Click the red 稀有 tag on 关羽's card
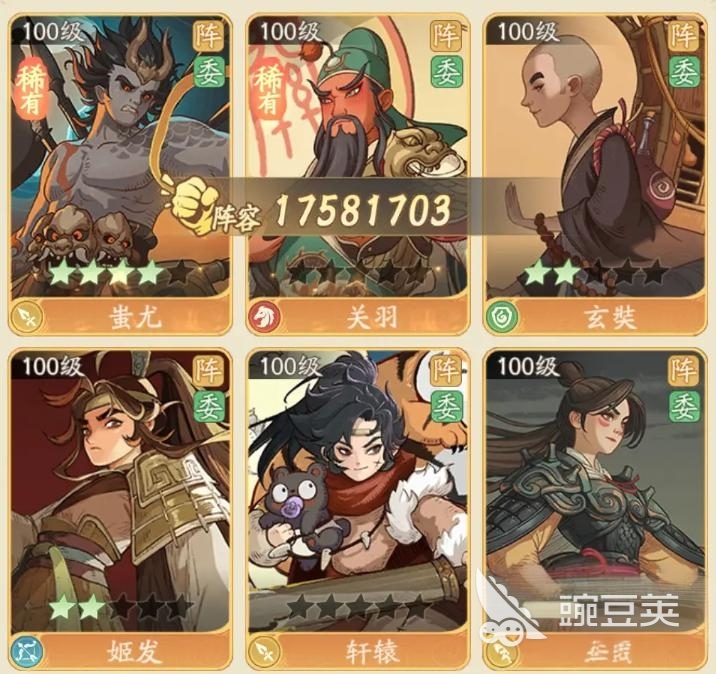Image resolution: width=716 pixels, height=674 pixels. click(269, 89)
